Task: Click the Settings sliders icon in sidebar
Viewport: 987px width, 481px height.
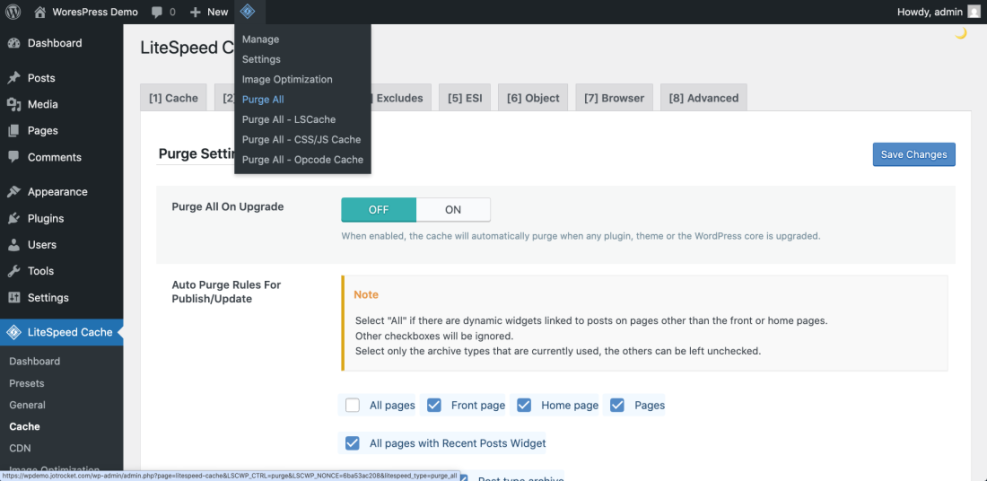Action: (14, 298)
